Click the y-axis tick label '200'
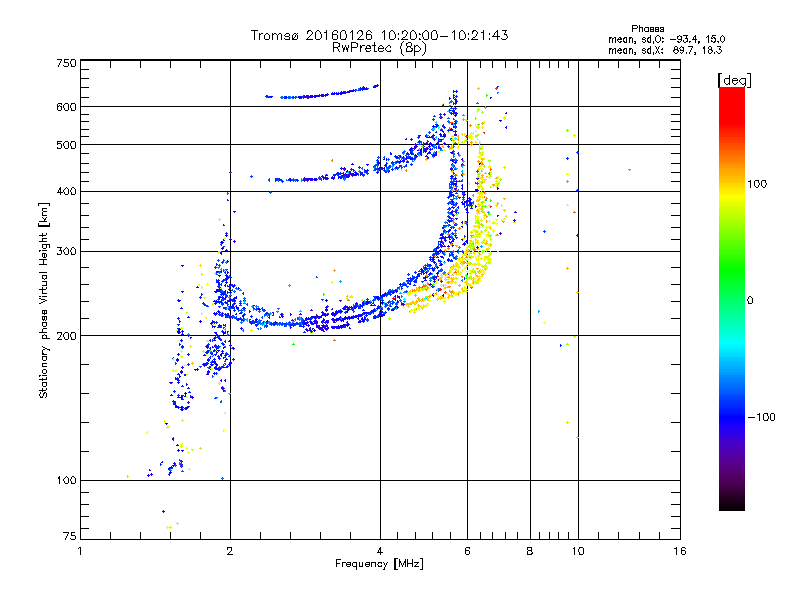 click(67, 336)
